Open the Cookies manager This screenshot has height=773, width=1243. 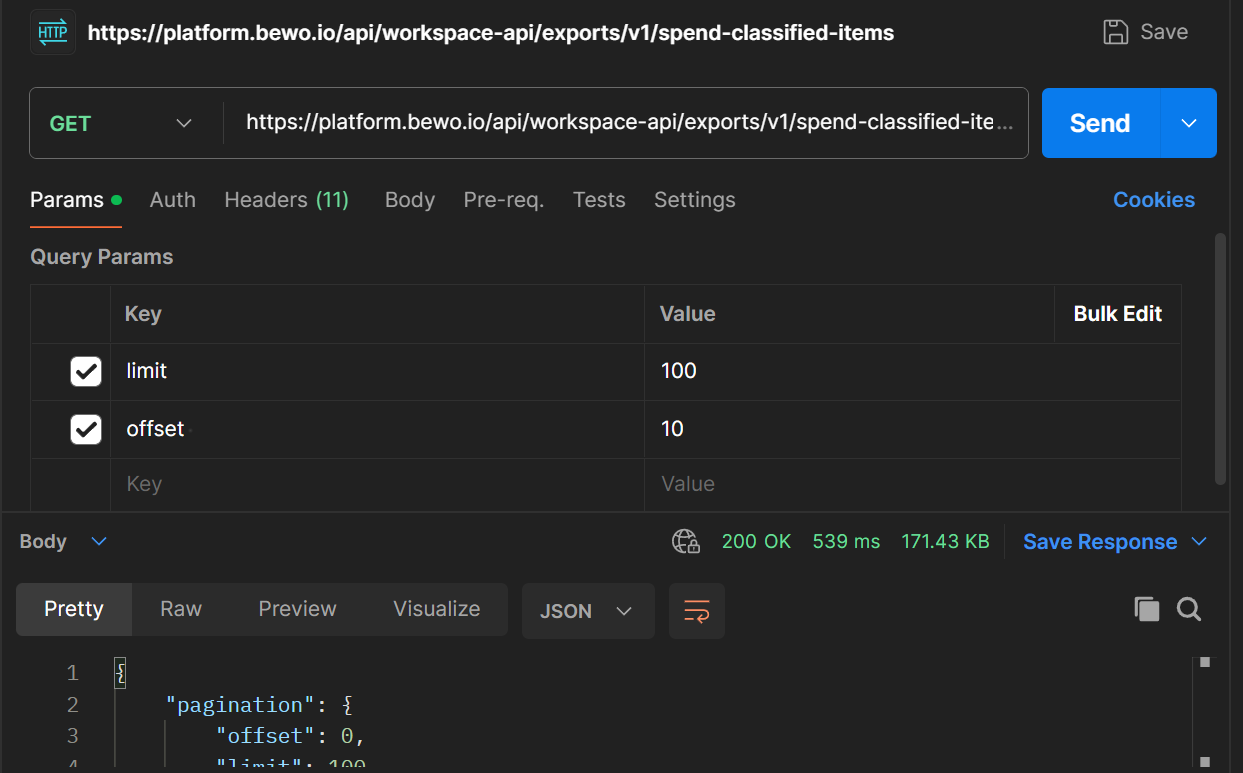(1153, 200)
